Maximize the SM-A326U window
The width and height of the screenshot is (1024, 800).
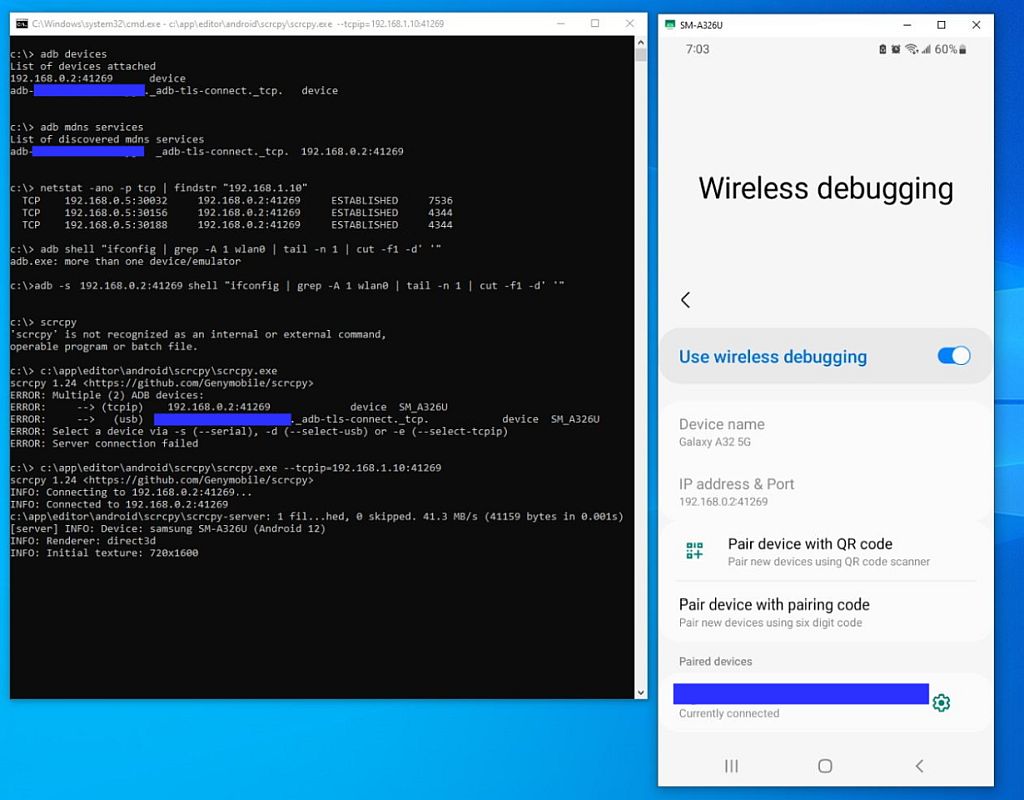(x=941, y=25)
